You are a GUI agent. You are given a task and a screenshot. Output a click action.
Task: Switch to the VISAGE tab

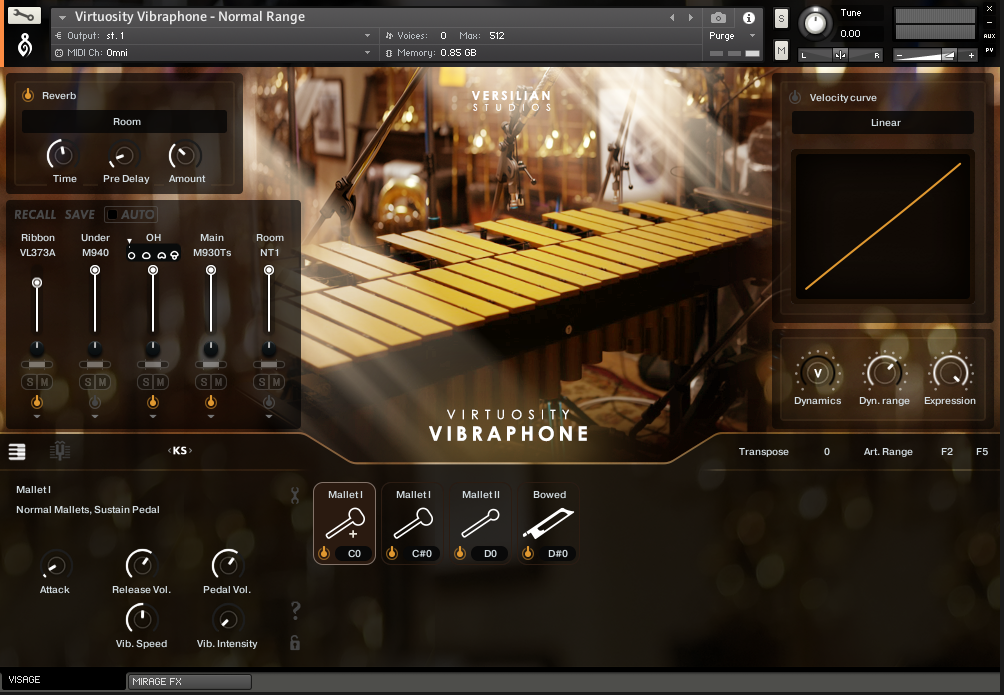64,680
